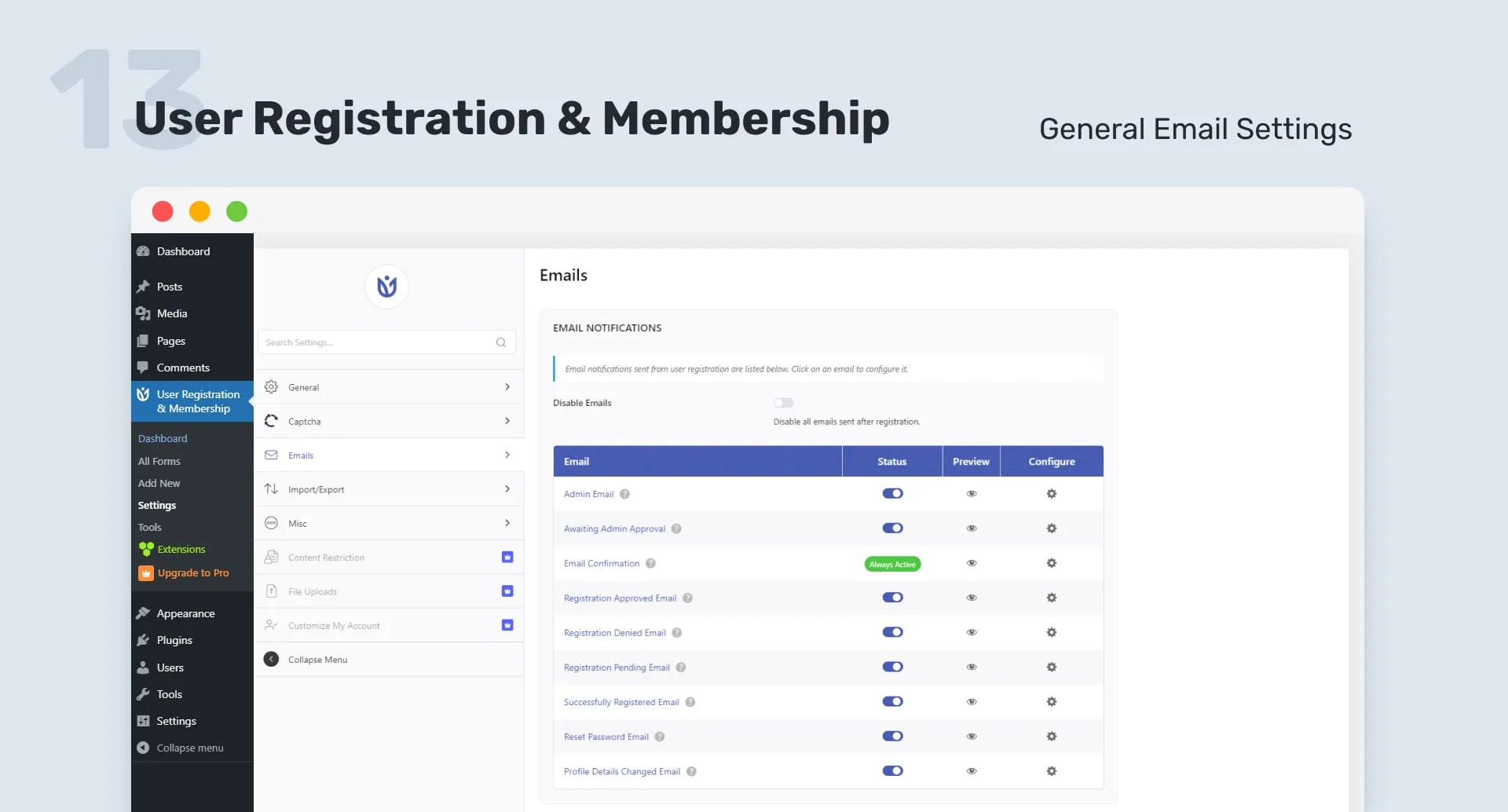The image size is (1508, 812).
Task: Open configure gear for Email Confirmation
Action: [1051, 563]
